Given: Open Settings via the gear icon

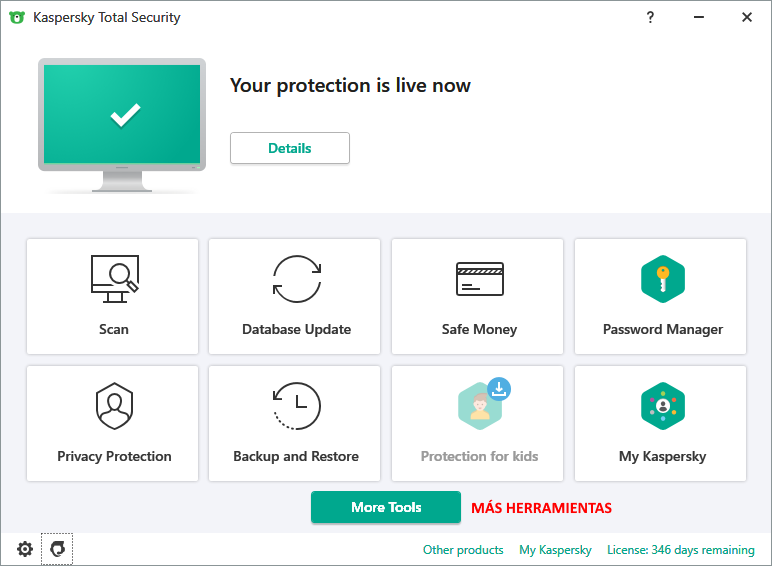Looking at the screenshot, I should tap(25, 549).
